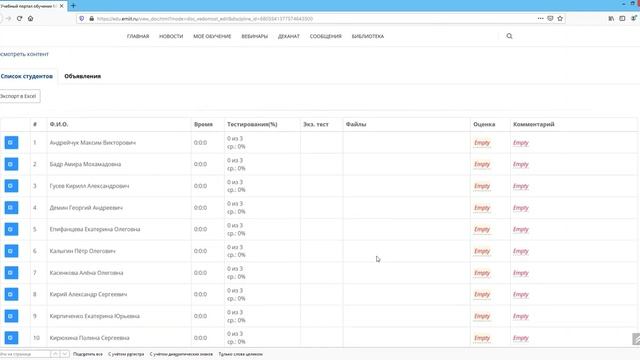The image size is (640, 360).
Task: Open a new browser tab
Action: (x=73, y=6)
